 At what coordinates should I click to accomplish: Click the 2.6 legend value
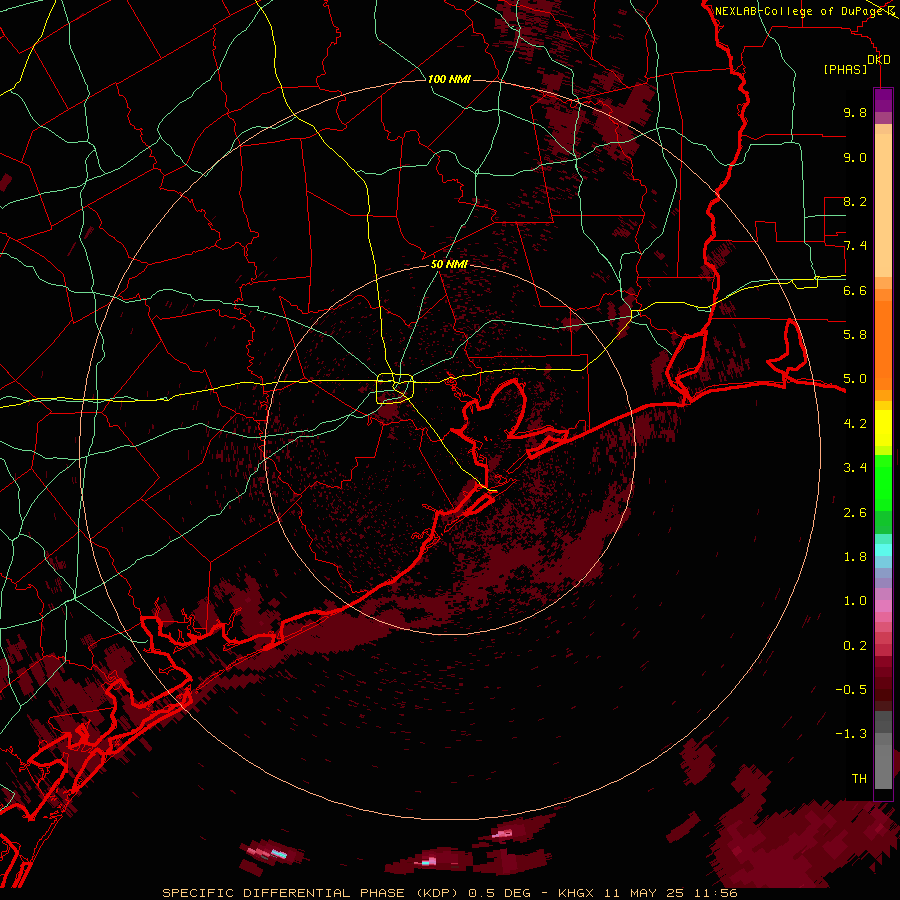(855, 513)
